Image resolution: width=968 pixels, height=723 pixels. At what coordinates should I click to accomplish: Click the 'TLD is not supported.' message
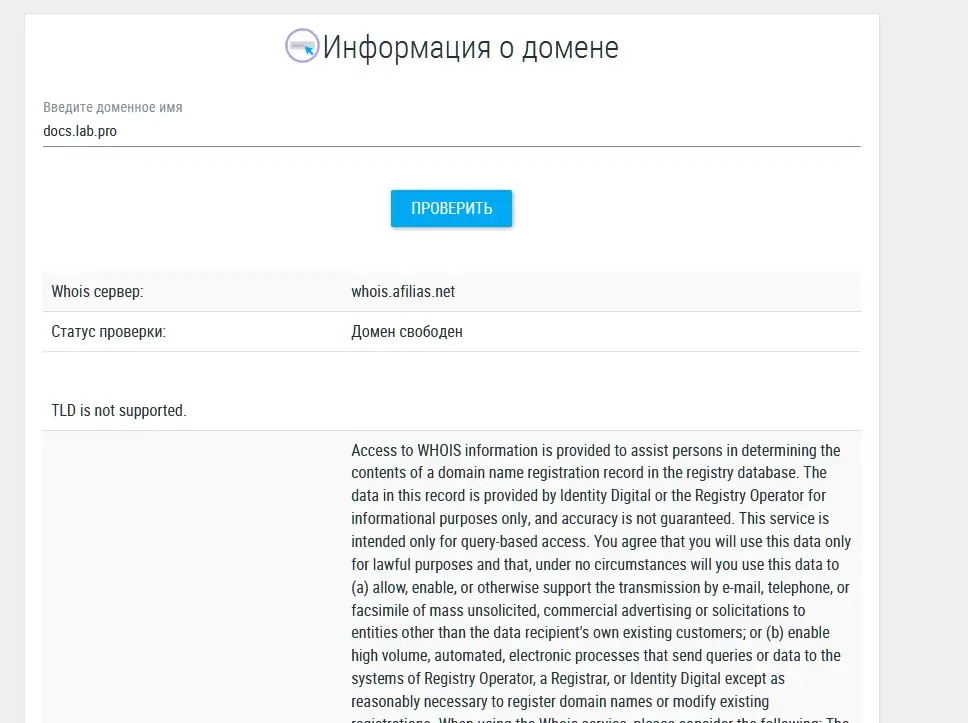pyautogui.click(x=119, y=411)
